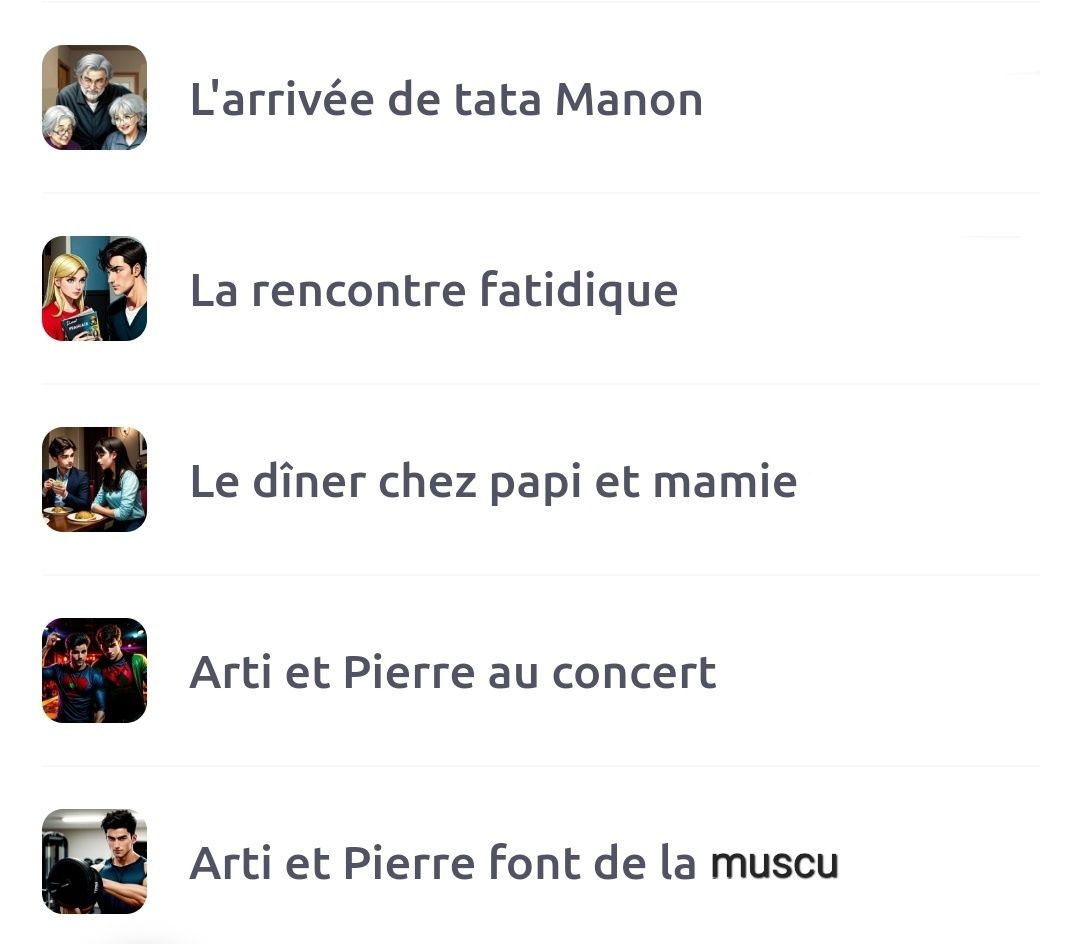
Task: Tap the La rencontre fatidique cover image
Action: click(94, 289)
